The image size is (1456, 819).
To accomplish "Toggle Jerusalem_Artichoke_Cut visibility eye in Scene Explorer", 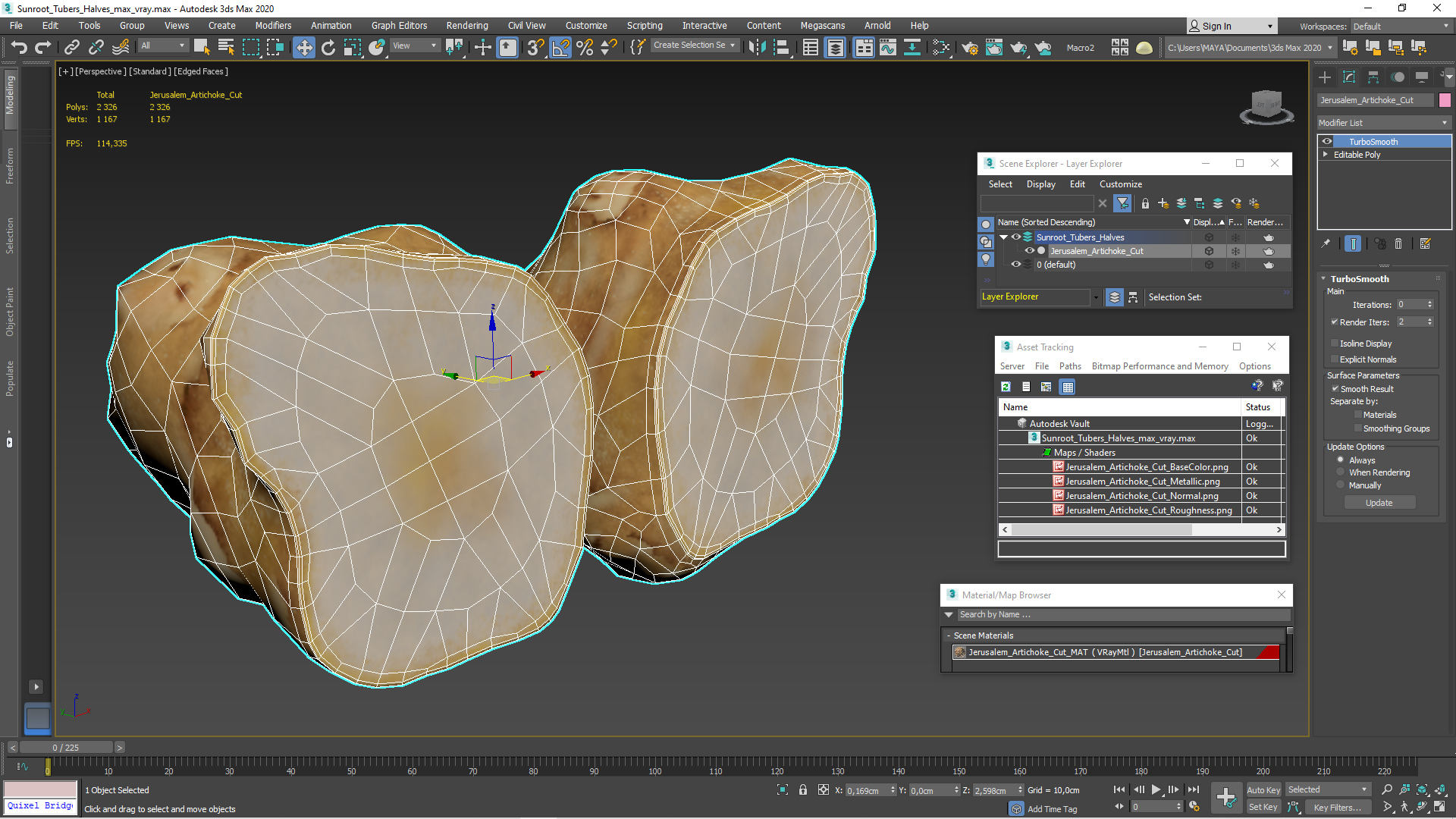I will pyautogui.click(x=1029, y=251).
